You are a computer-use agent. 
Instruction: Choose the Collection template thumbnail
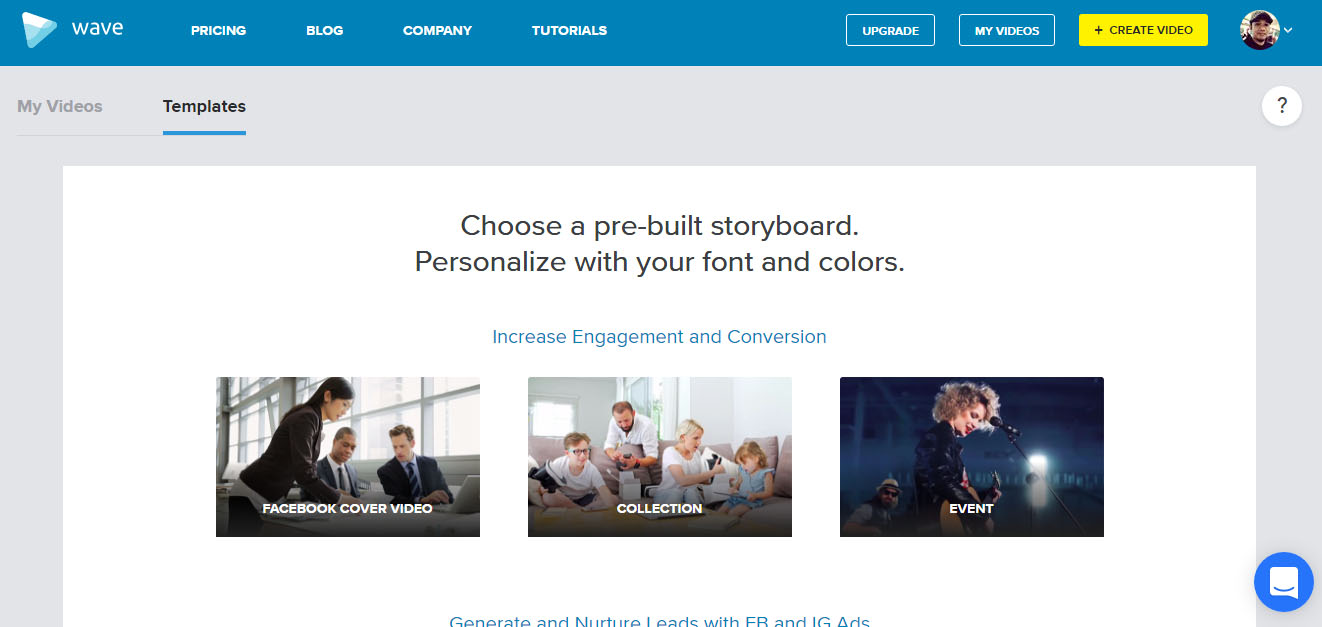point(660,457)
